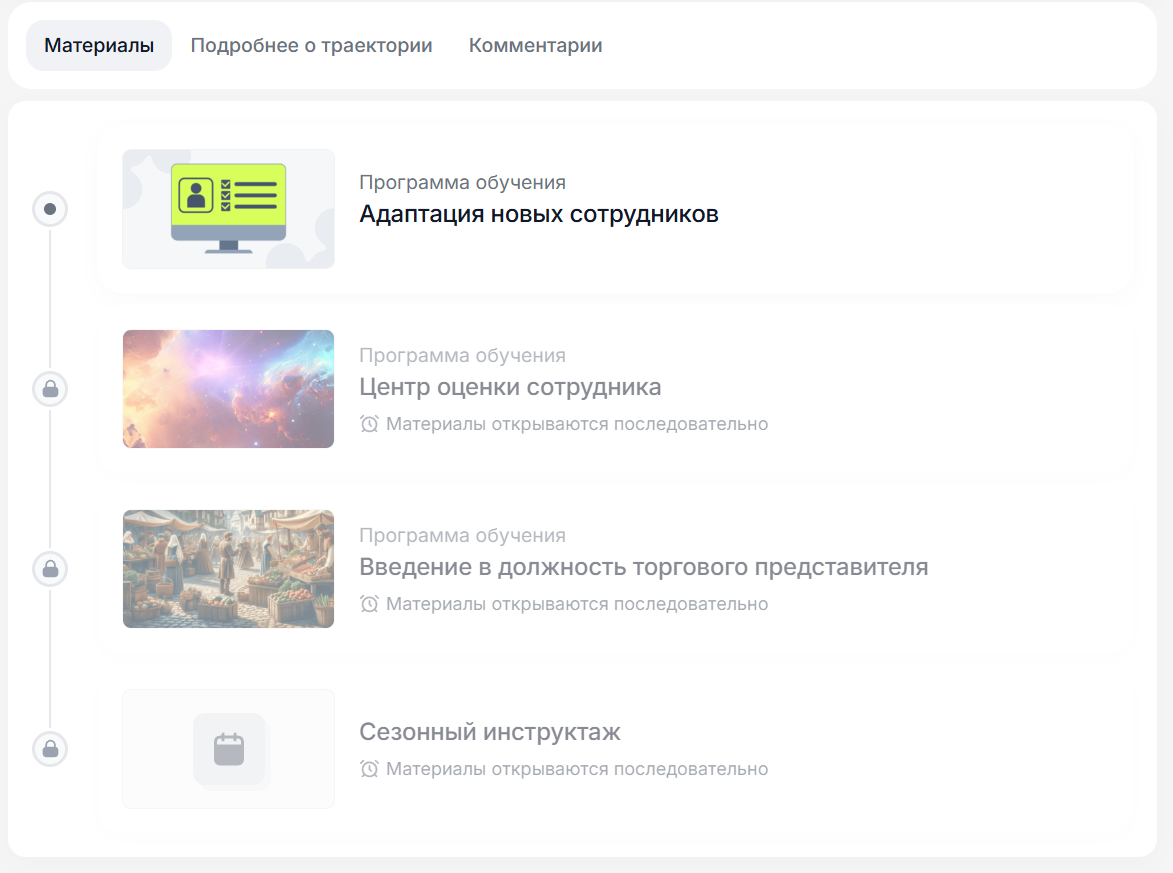Click the nebula thumbnail of Центр оценки сотрудника
1173x873 pixels.
(x=228, y=389)
